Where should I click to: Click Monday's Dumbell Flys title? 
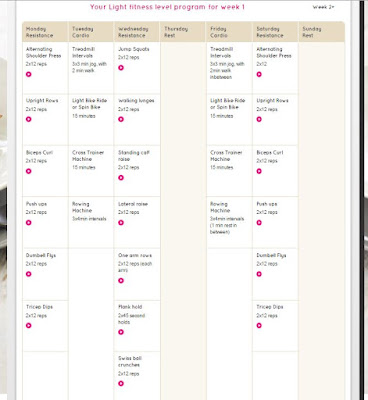click(x=41, y=255)
